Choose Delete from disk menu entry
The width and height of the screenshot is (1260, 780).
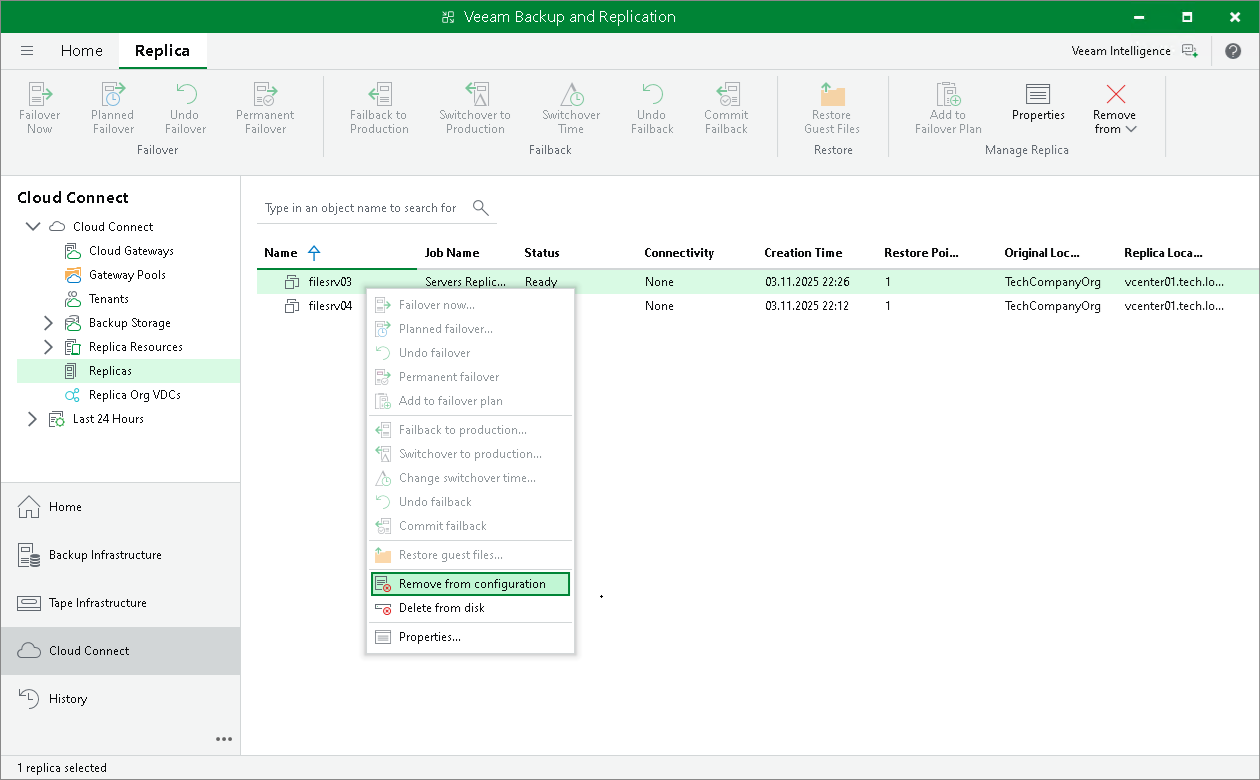(x=441, y=608)
